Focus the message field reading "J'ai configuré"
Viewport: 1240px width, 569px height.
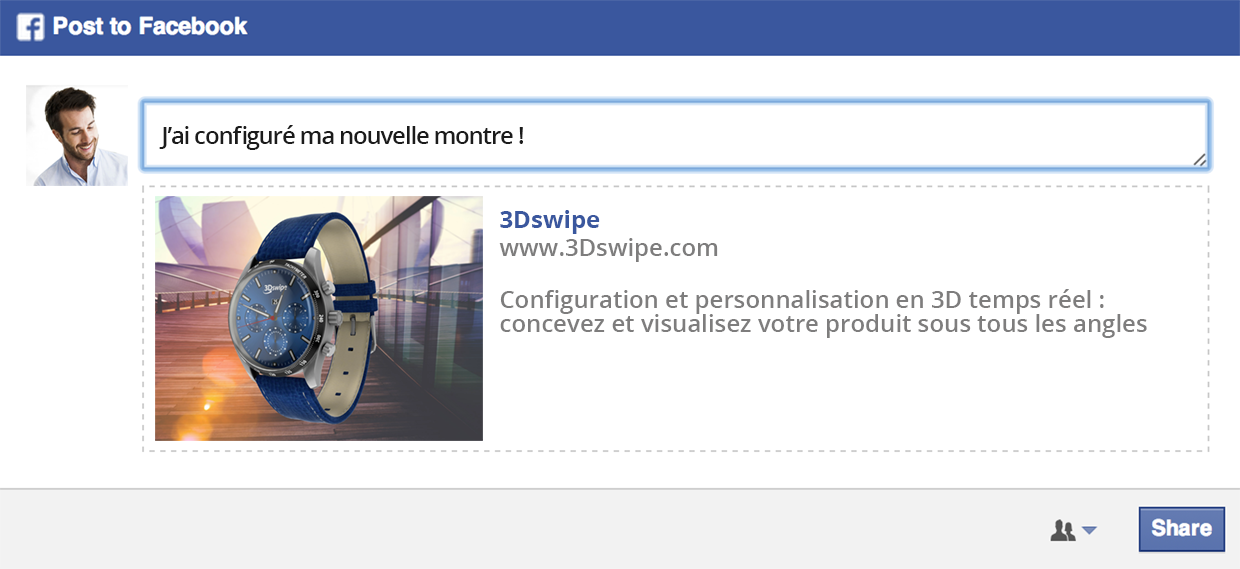point(675,134)
